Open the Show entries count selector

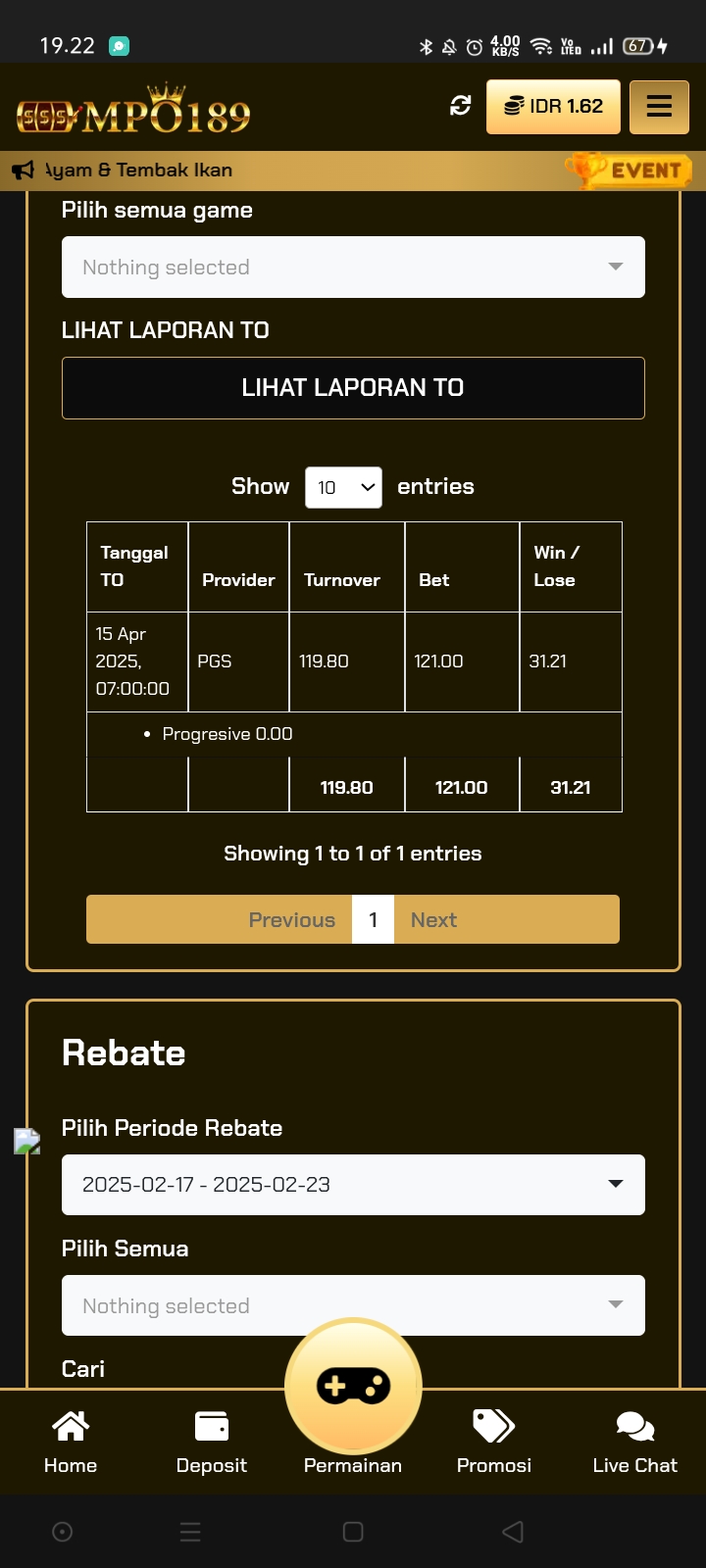pos(343,487)
